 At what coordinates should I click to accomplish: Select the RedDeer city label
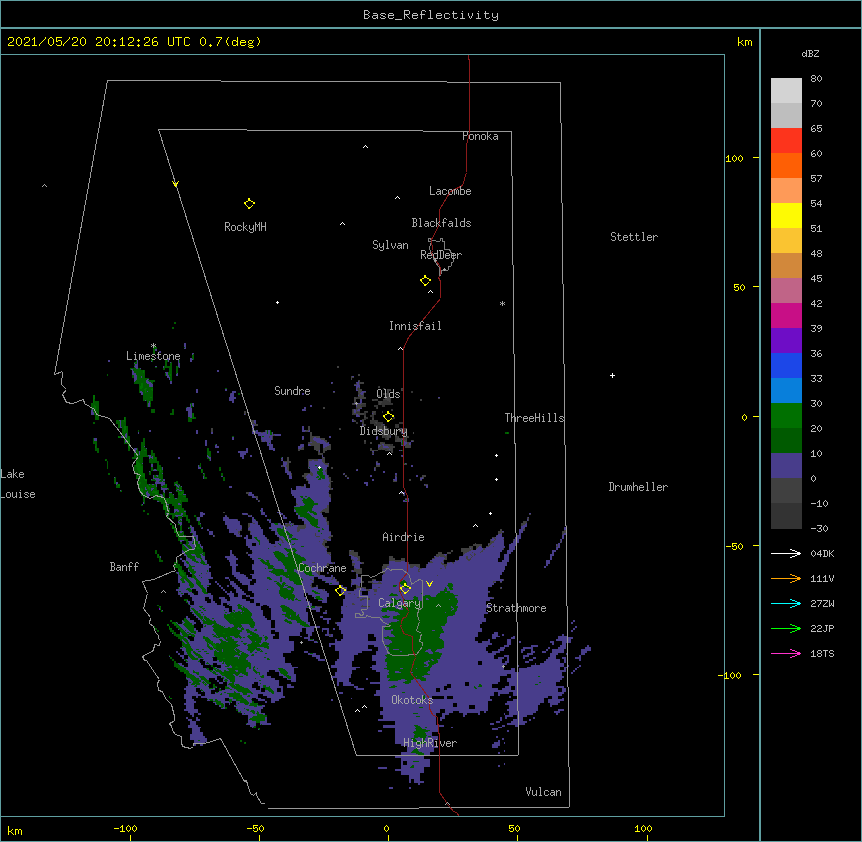[441, 255]
